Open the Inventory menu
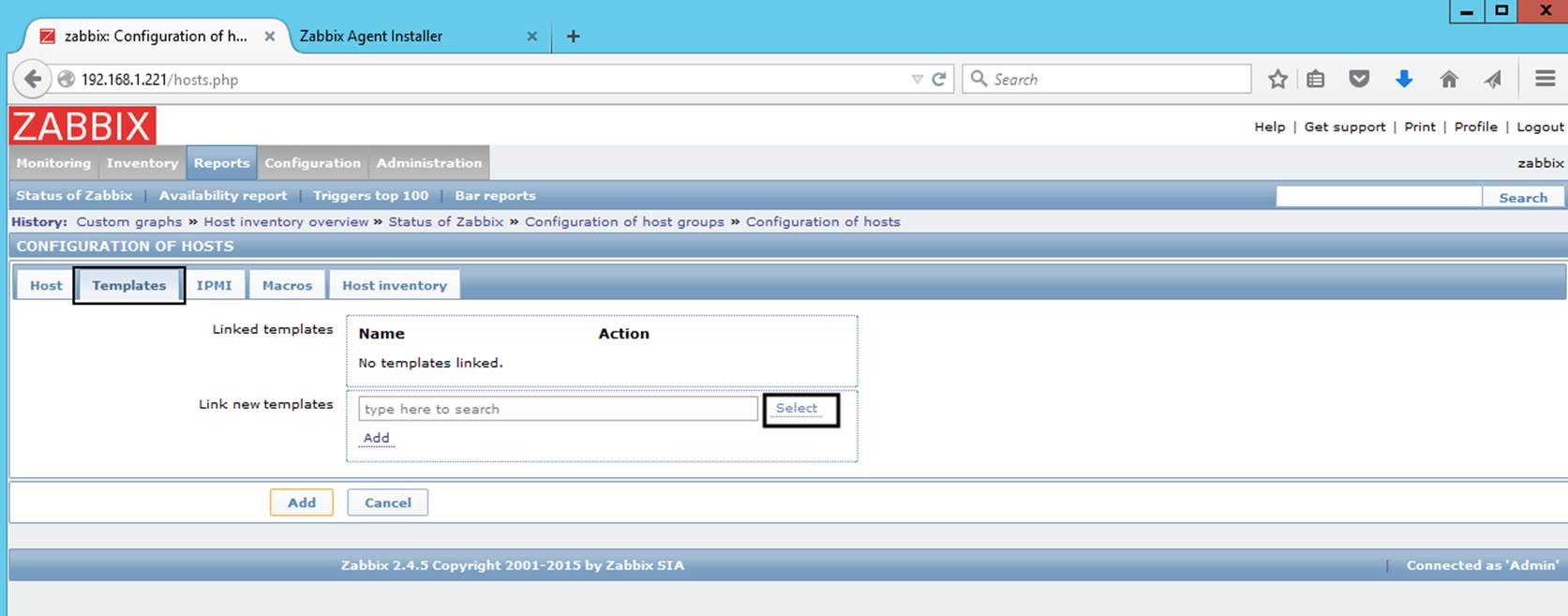The width and height of the screenshot is (1568, 616). (142, 163)
